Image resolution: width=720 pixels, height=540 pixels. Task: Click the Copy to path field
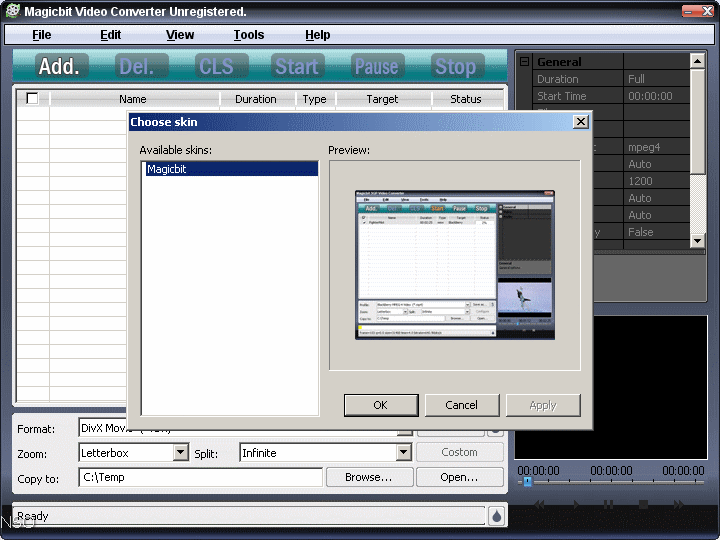[201, 478]
